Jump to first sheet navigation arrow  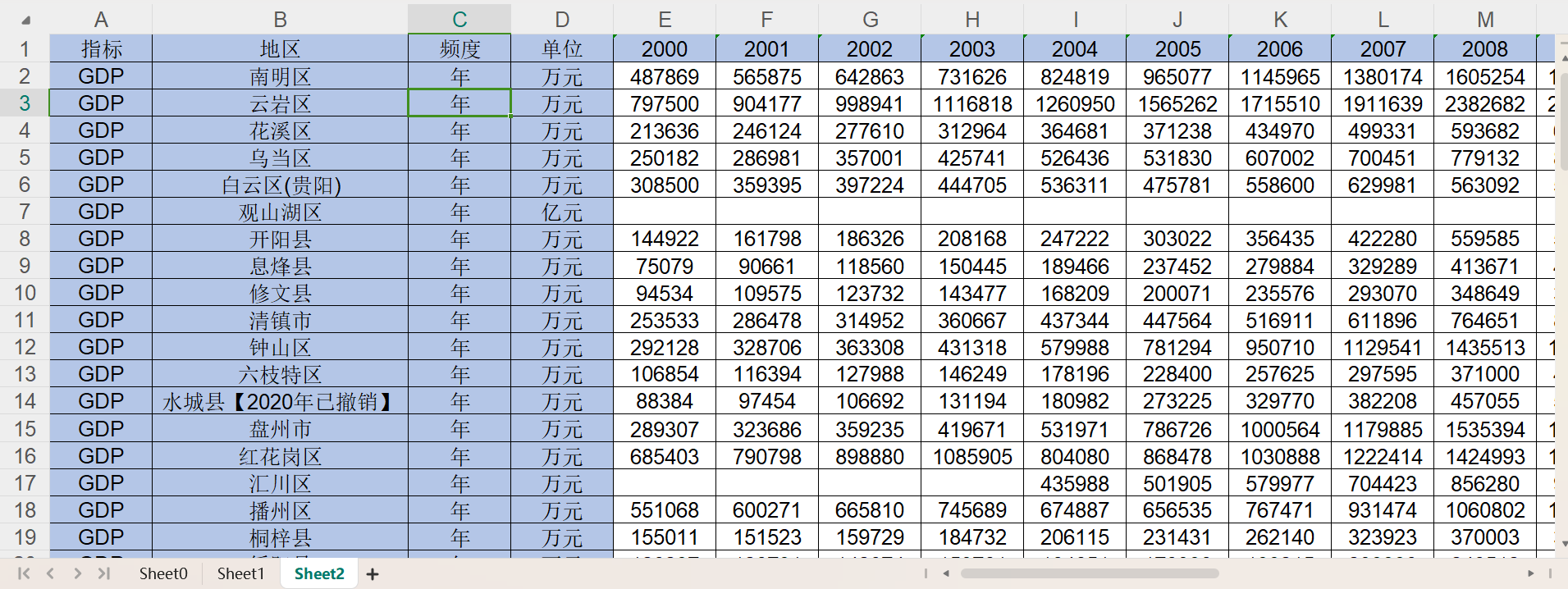point(24,573)
